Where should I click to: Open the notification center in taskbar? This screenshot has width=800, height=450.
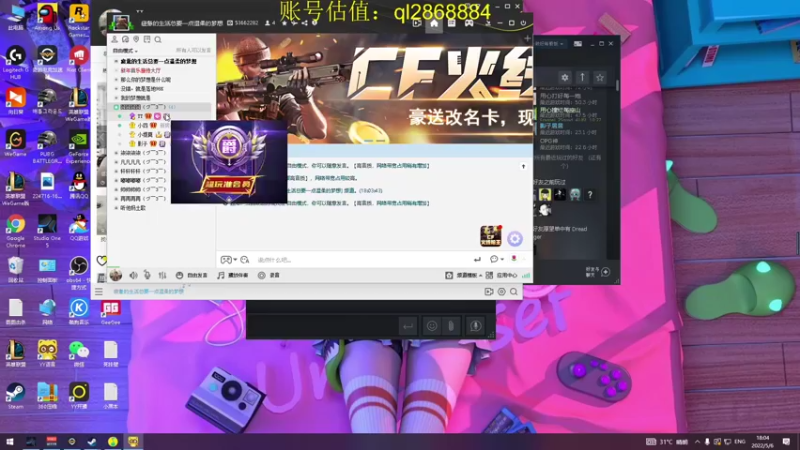click(786, 441)
